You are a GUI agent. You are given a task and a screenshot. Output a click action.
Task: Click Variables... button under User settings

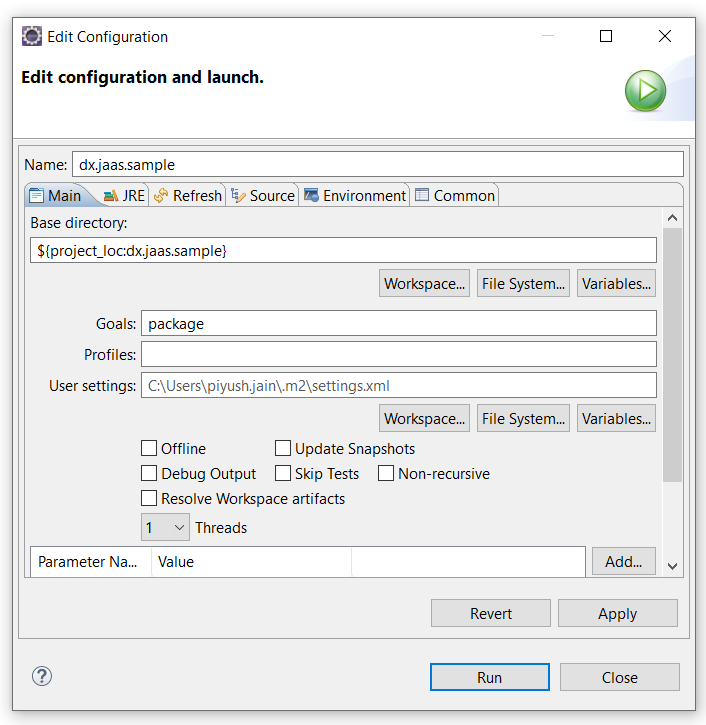pyautogui.click(x=616, y=418)
